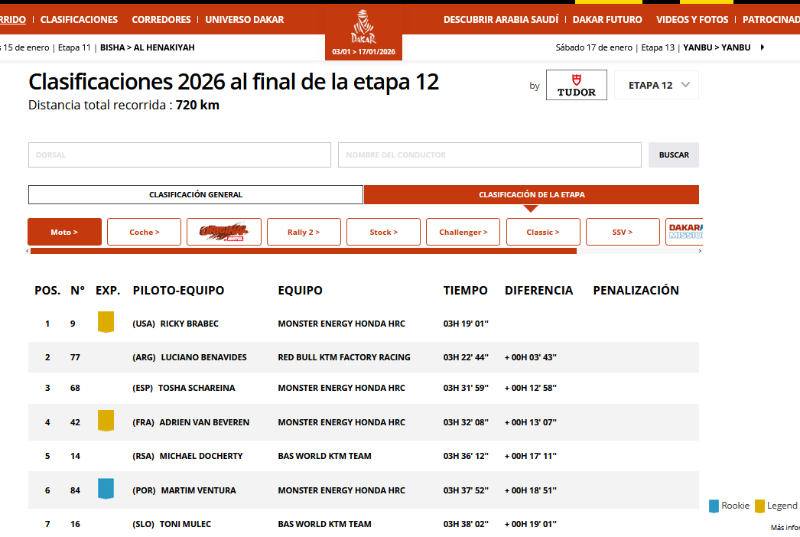Click the PILOTO-EQUIPO column header
The image size is (800, 537).
(178, 291)
